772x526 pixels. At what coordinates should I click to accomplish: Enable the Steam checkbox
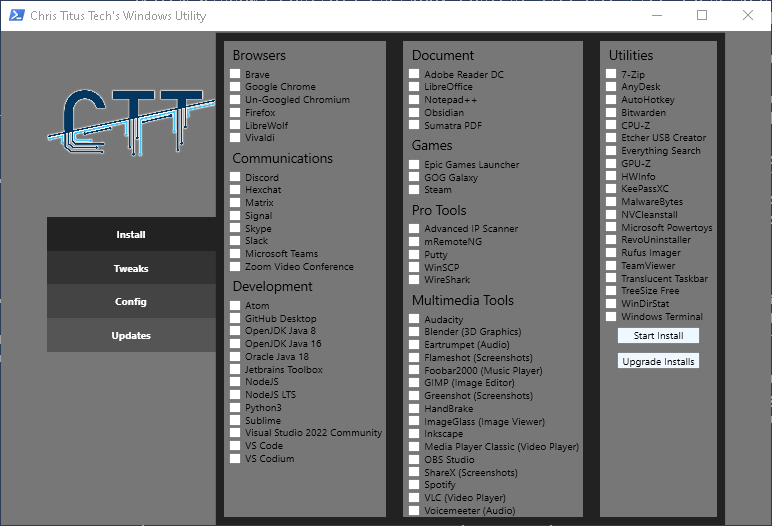pos(414,190)
